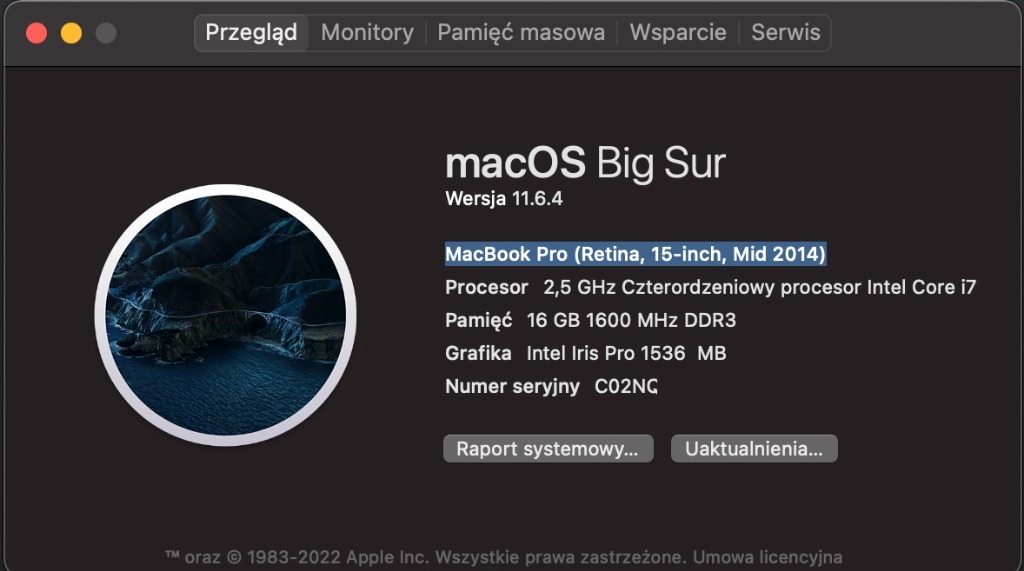Image resolution: width=1024 pixels, height=571 pixels.
Task: Go to the Wsparcie tab
Action: tap(678, 32)
